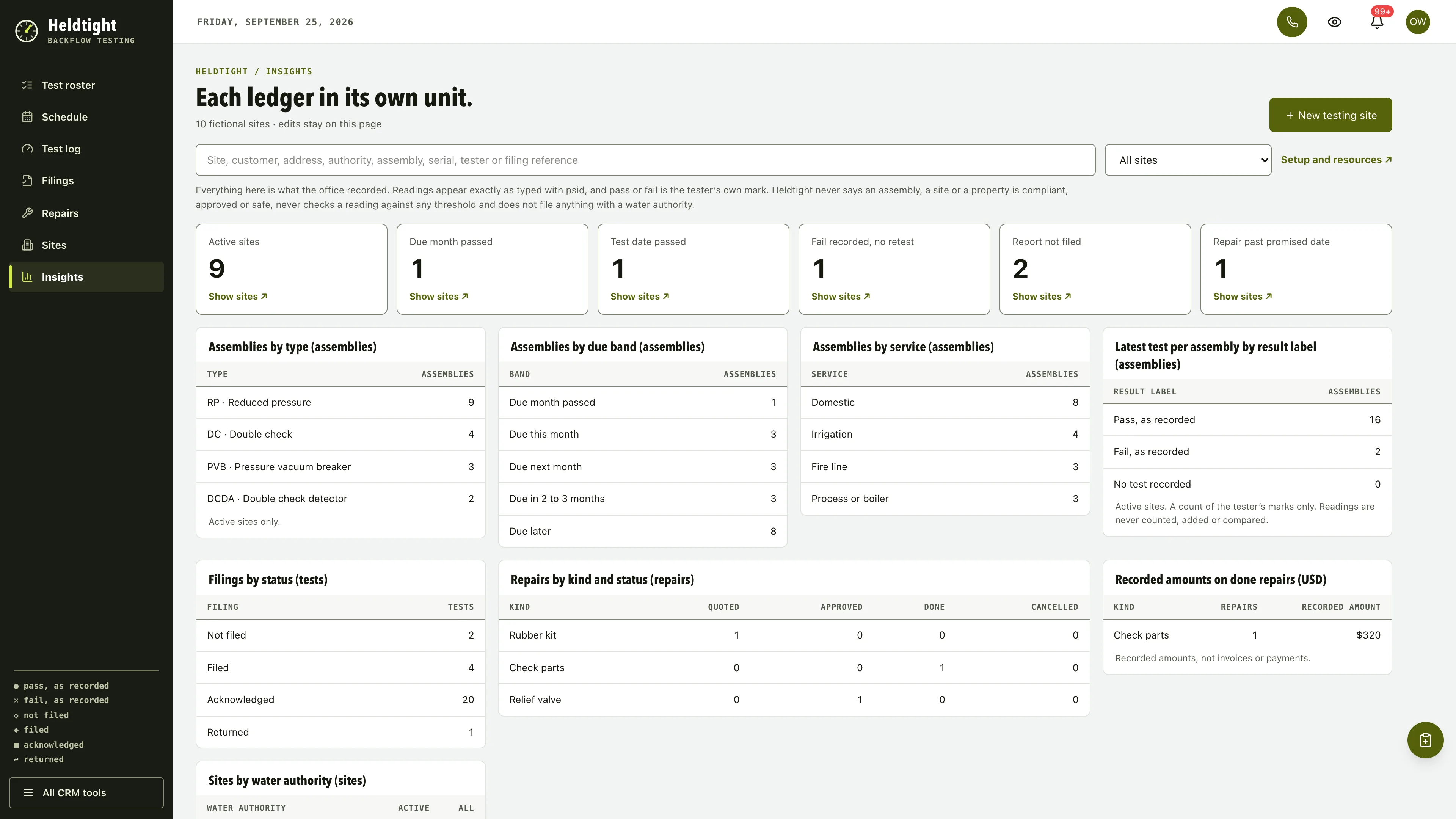This screenshot has width=1456, height=819.
Task: Click No test recorded row
Action: 1247,485
